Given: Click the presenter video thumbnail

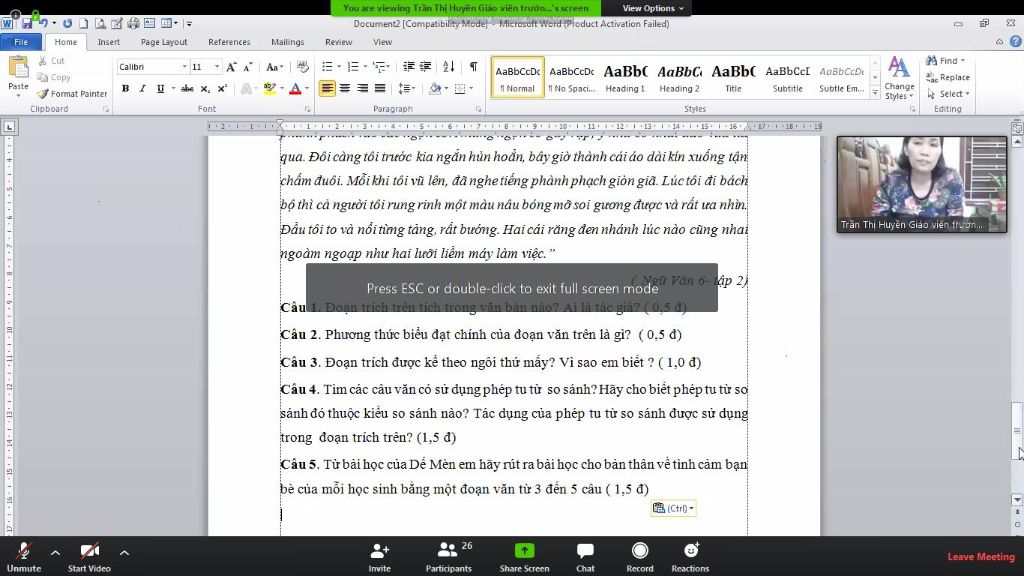Looking at the screenshot, I should point(921,184).
